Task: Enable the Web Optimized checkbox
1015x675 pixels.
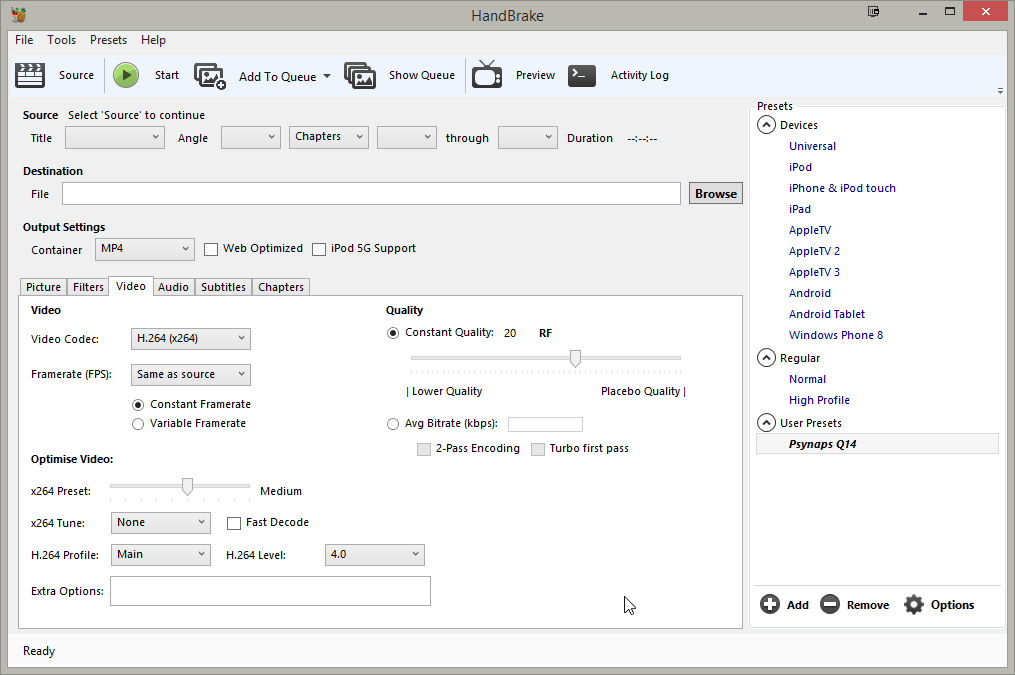Action: click(211, 249)
